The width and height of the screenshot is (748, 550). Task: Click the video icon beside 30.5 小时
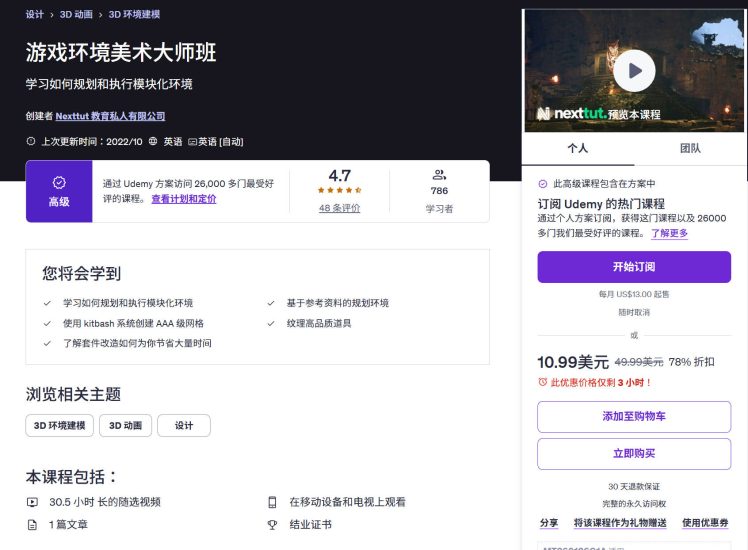32,502
